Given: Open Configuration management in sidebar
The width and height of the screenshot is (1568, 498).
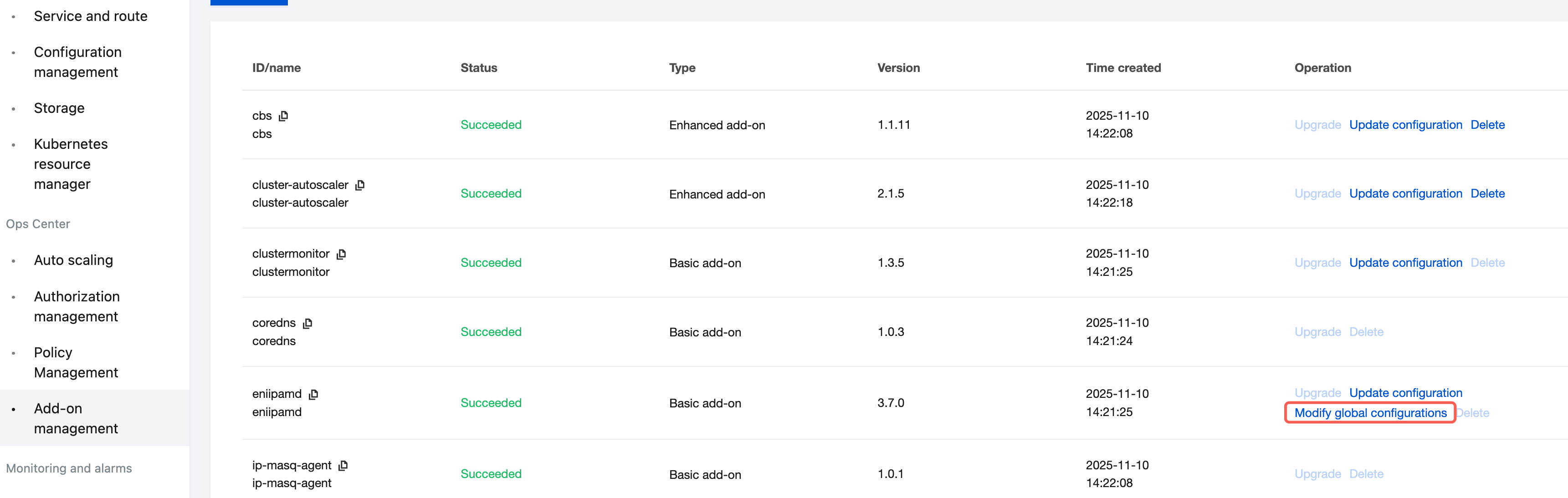Looking at the screenshot, I should 77,62.
